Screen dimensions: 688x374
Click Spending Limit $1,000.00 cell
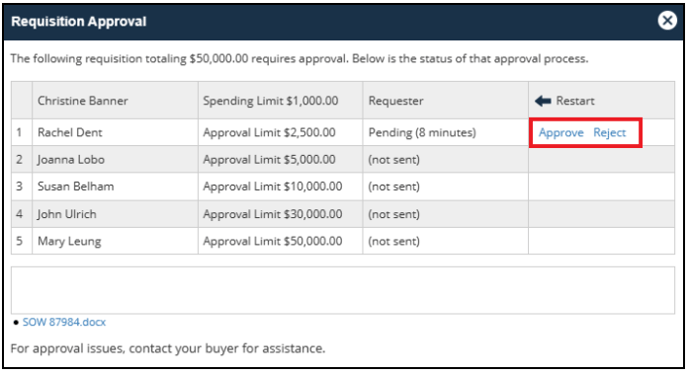(x=280, y=101)
